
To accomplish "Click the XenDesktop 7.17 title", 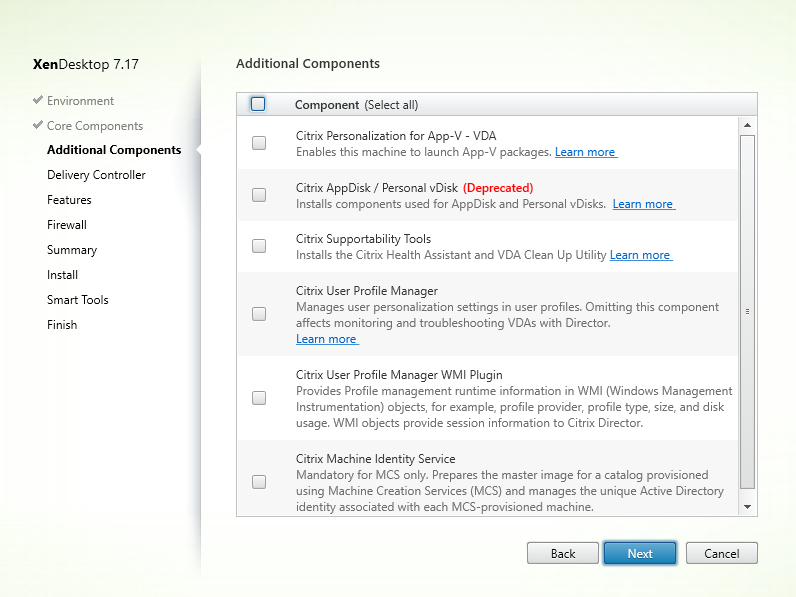I will [86, 64].
